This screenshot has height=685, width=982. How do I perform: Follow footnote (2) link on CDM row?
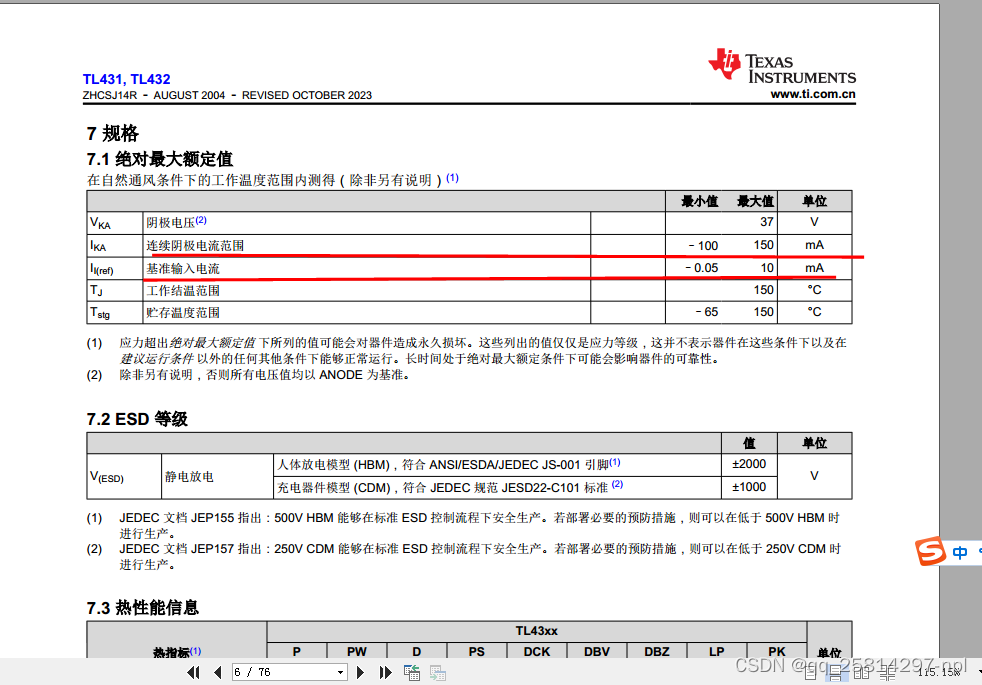coord(618,484)
